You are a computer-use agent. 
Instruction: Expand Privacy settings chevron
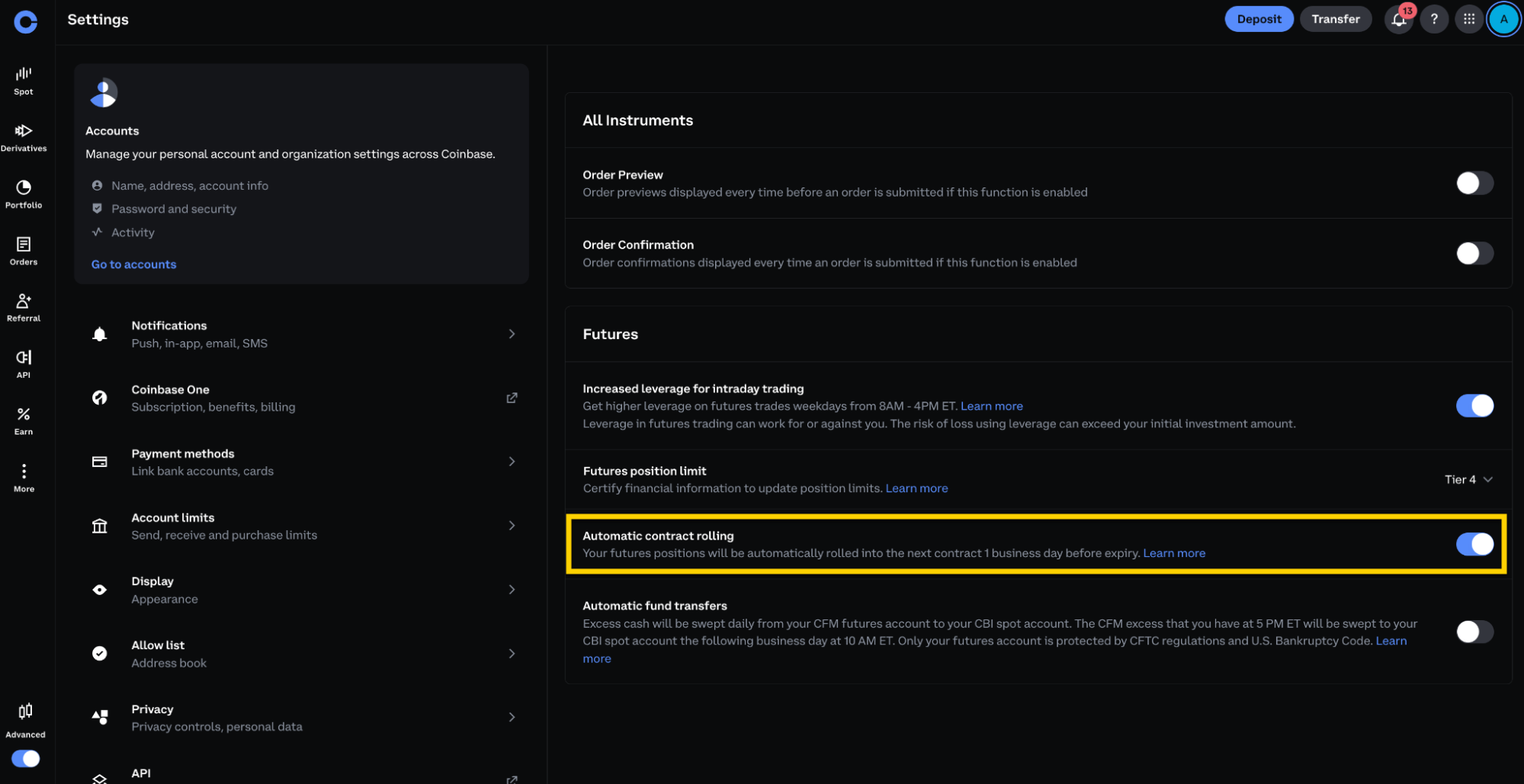click(x=512, y=717)
